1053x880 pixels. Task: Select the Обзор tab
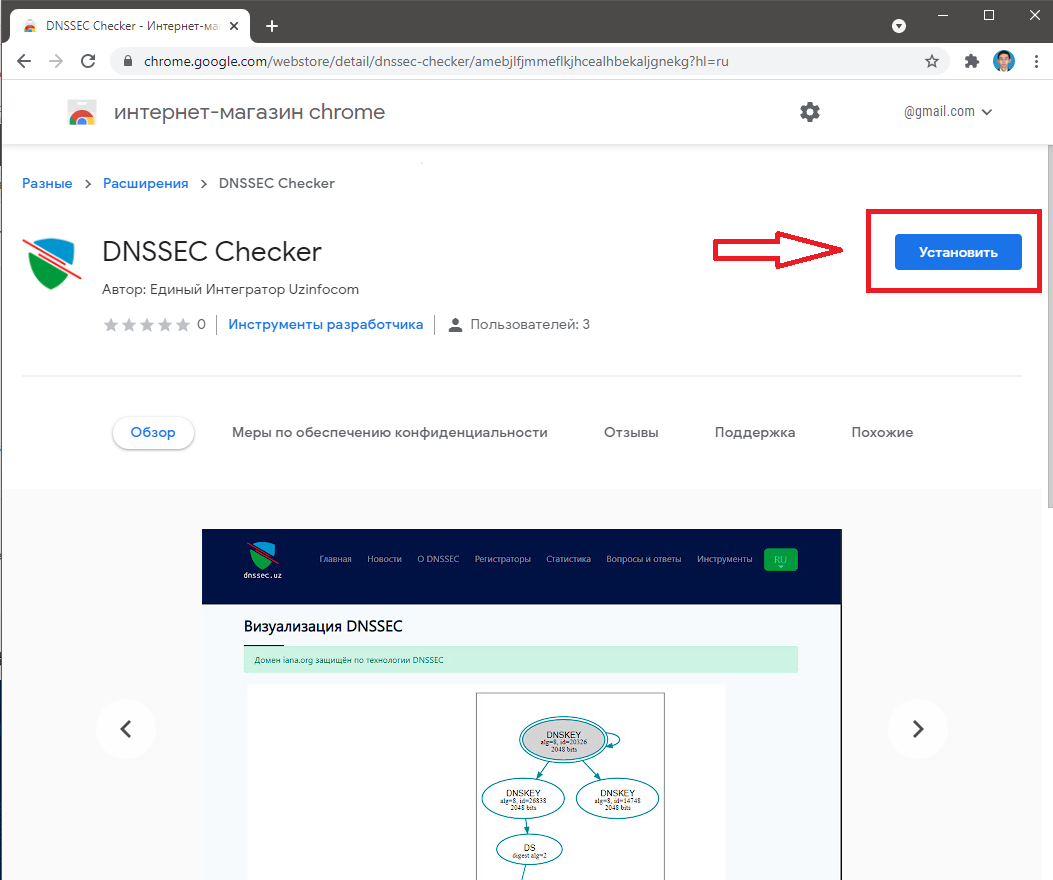153,433
